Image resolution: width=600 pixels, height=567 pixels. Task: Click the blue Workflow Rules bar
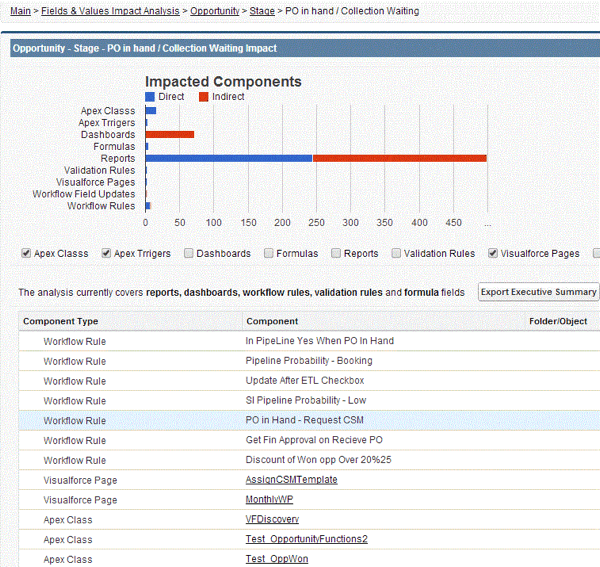[x=148, y=206]
